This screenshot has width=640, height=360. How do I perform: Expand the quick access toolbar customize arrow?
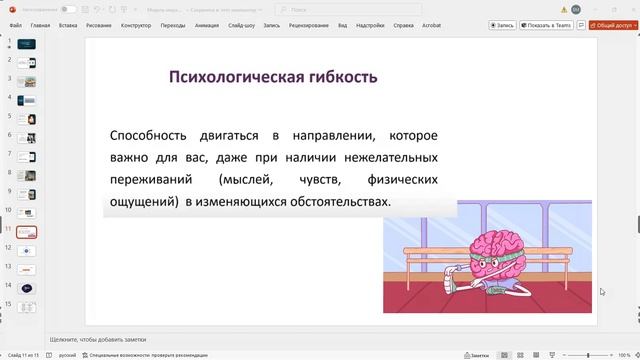(x=135, y=9)
